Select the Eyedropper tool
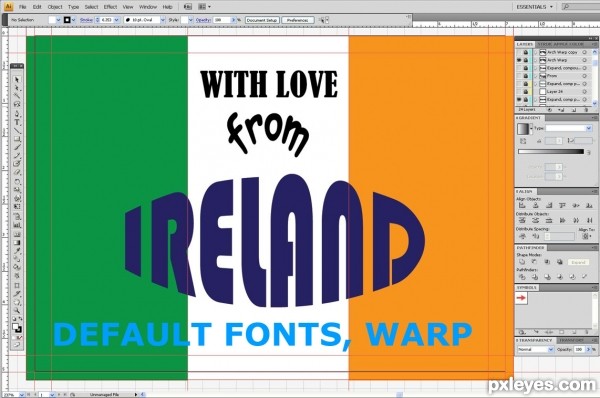This screenshot has height=398, width=600. [16, 251]
